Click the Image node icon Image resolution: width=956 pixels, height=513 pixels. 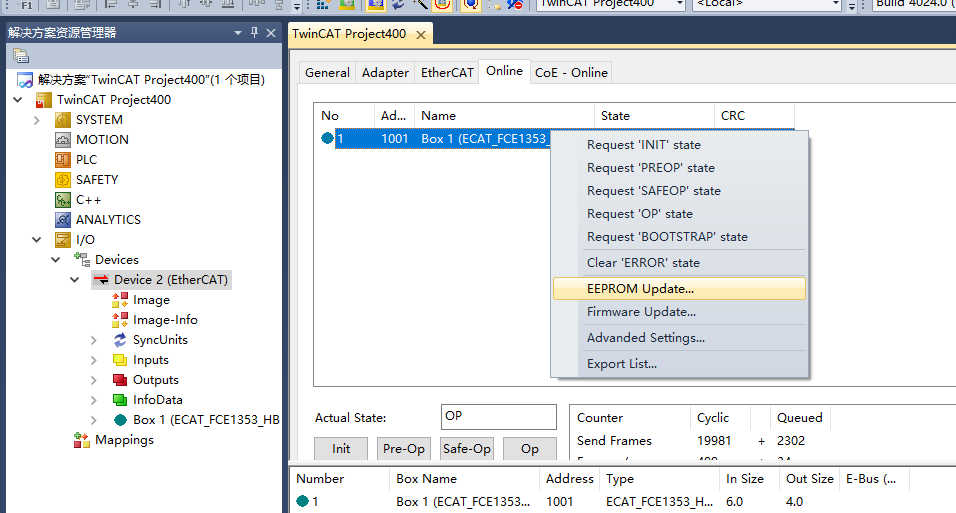coord(120,300)
